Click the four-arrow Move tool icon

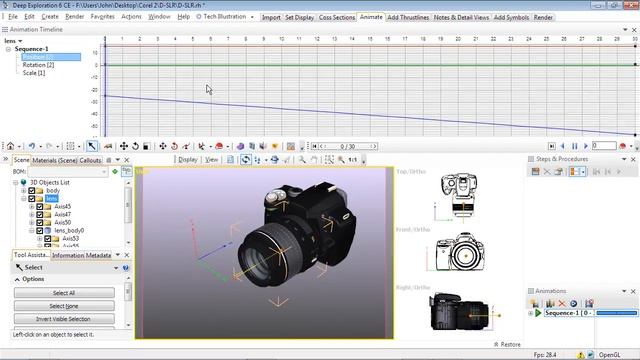point(124,146)
